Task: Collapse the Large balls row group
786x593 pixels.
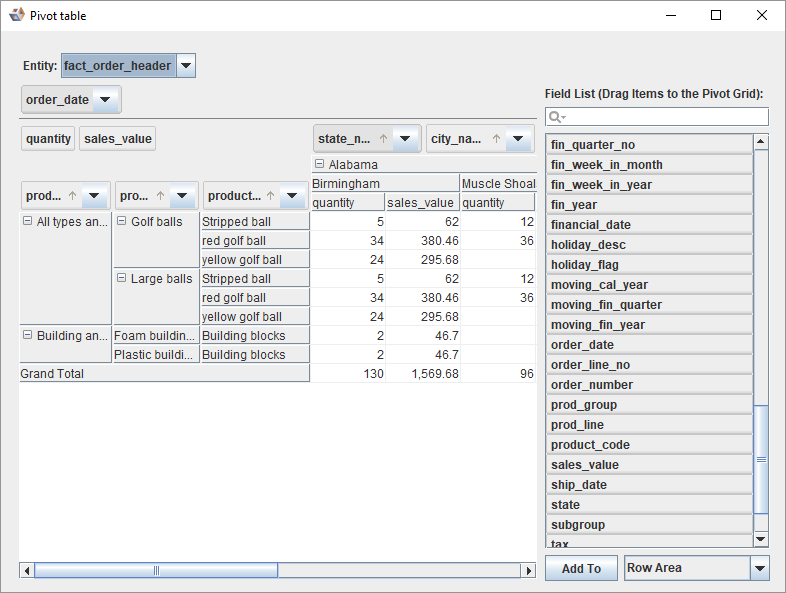Action: 122,279
